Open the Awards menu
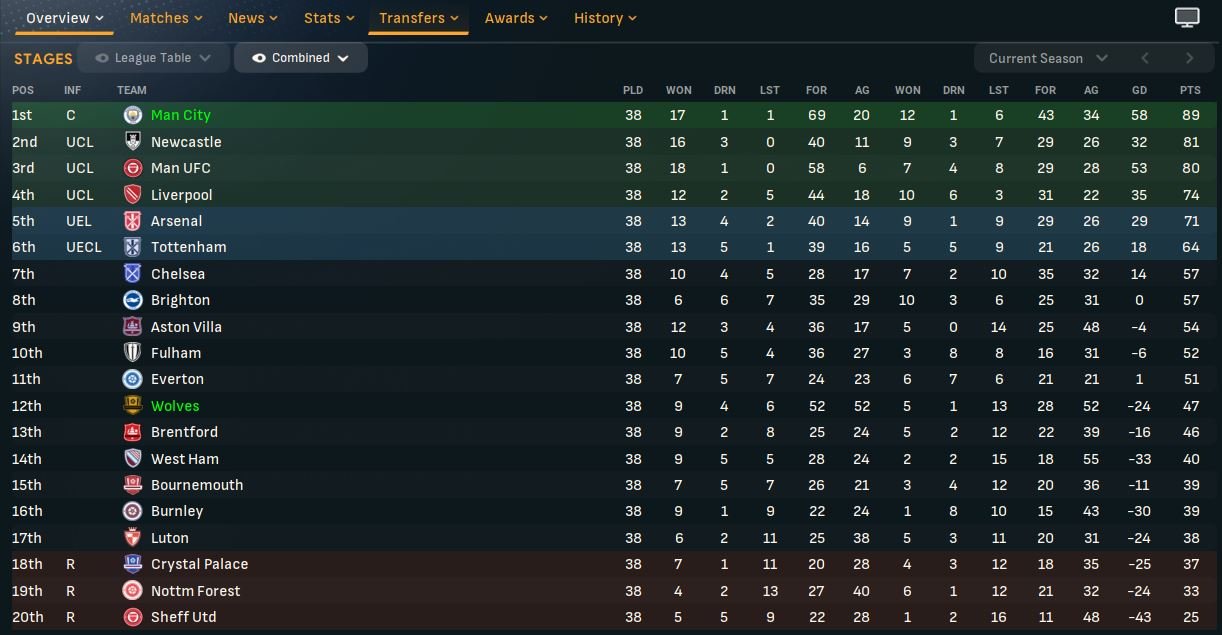The image size is (1222, 635). coord(518,18)
